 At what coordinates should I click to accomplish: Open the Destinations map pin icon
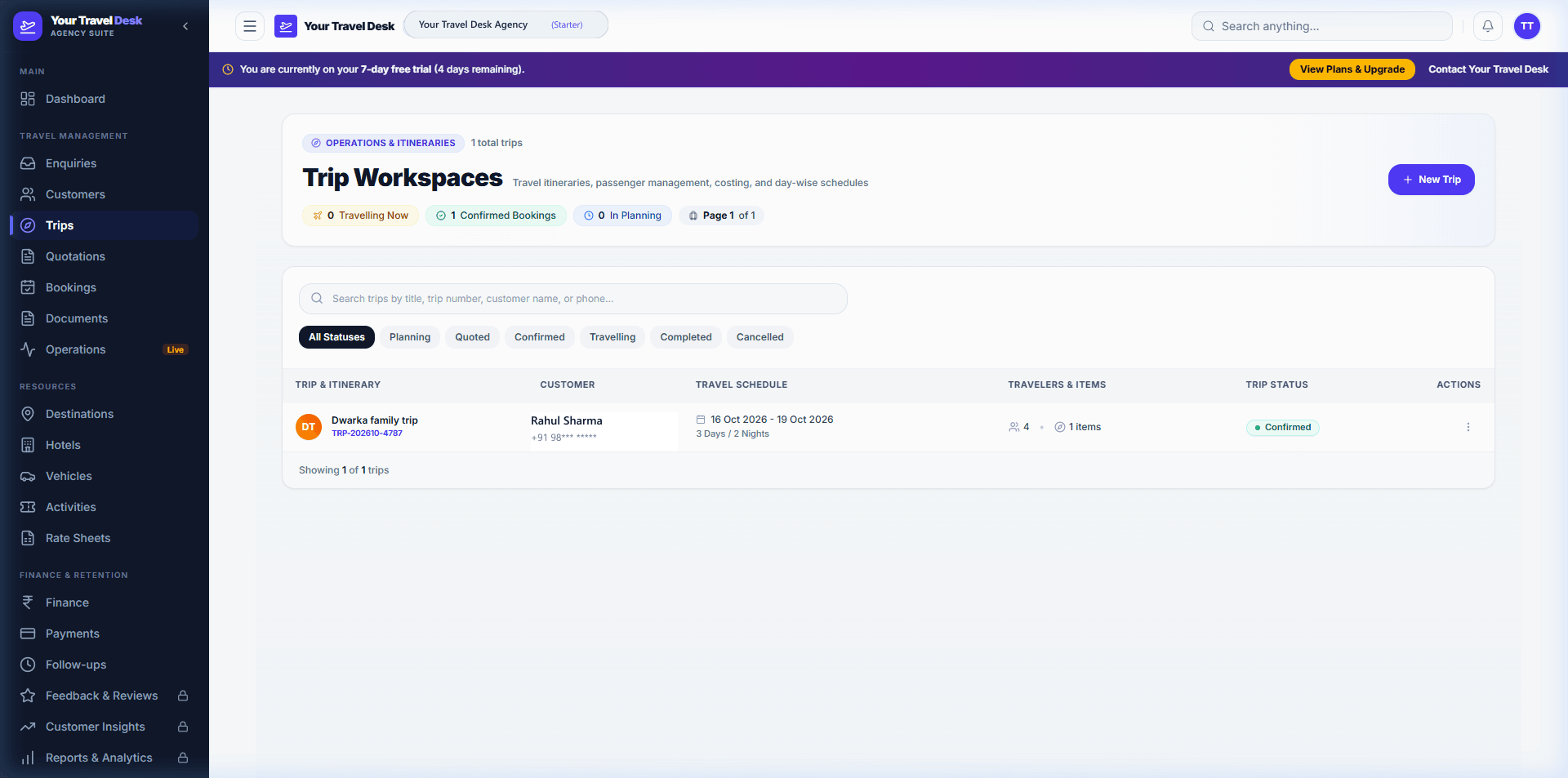tap(28, 414)
